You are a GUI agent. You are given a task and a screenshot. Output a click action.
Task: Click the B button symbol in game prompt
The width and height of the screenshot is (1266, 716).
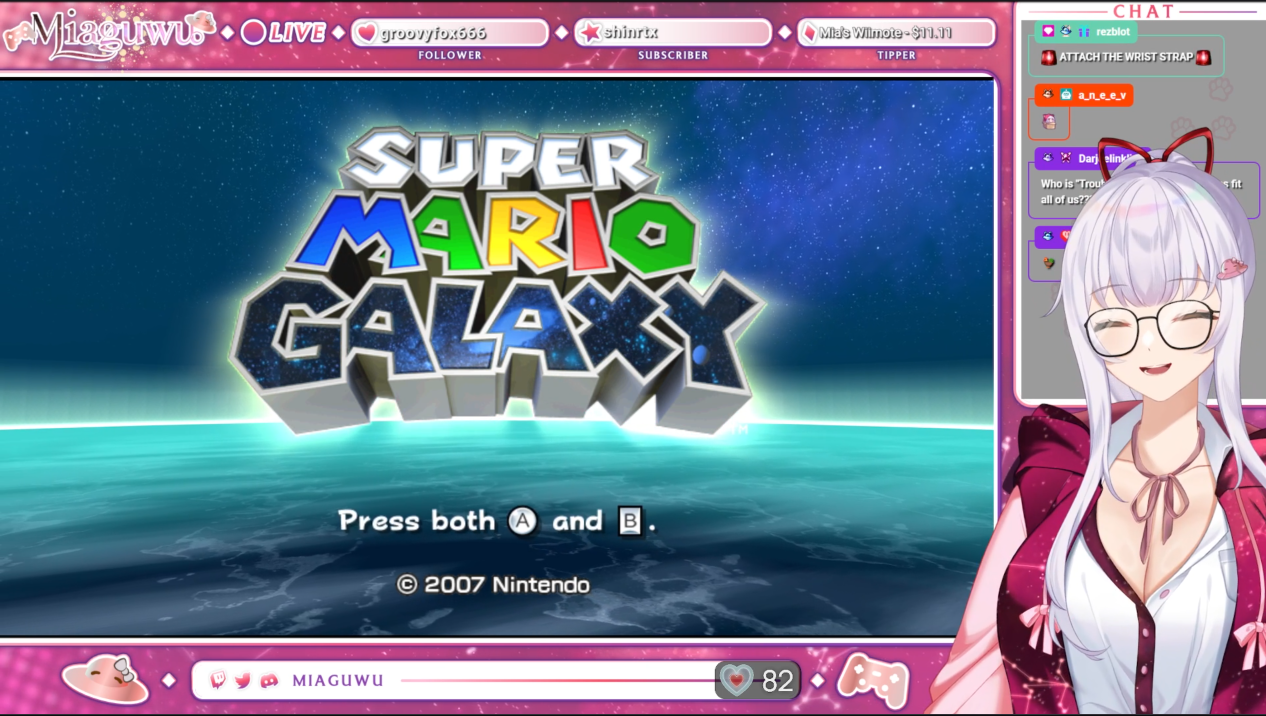[x=629, y=521]
